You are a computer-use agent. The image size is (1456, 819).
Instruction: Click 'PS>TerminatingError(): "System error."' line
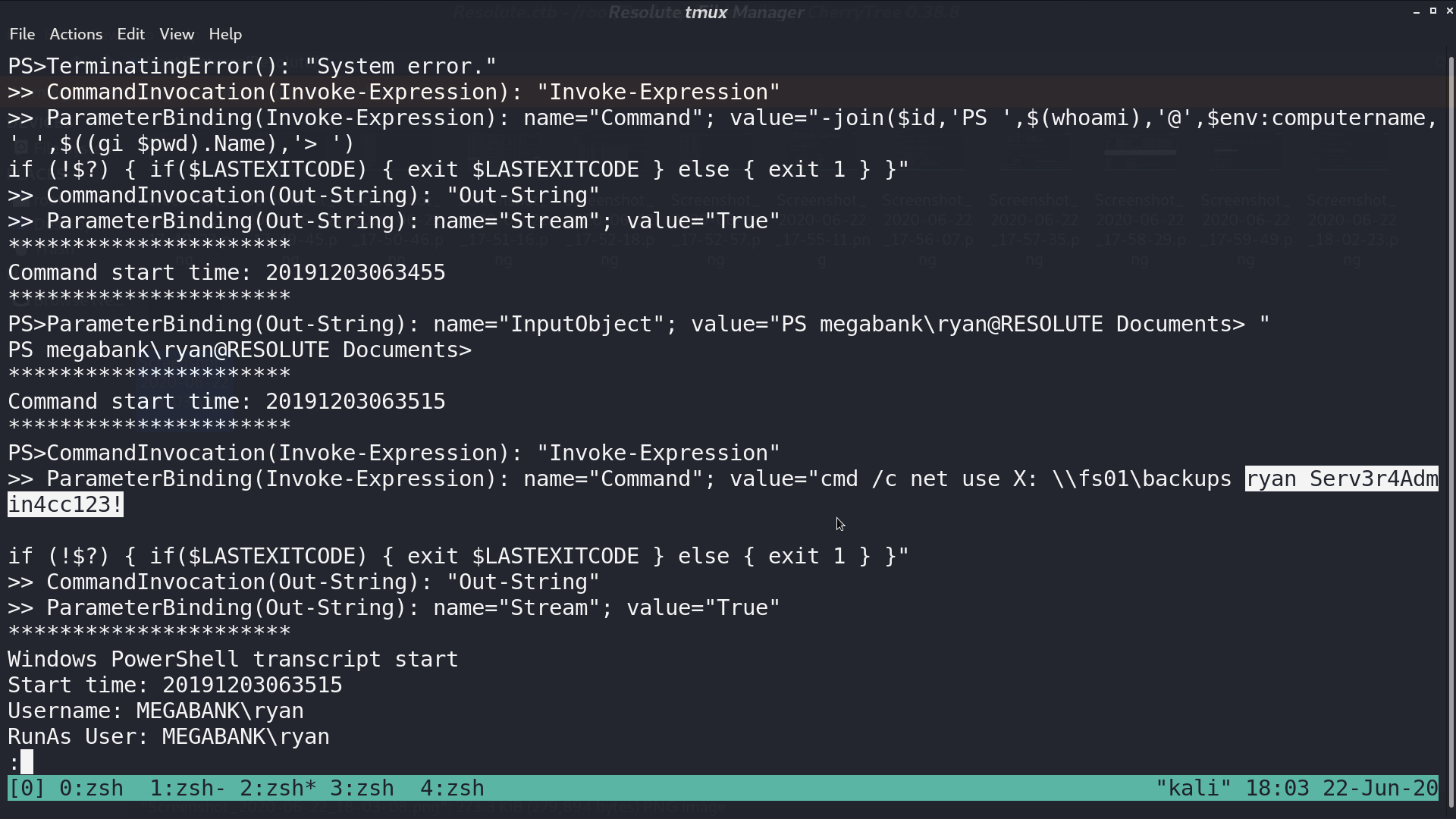pyautogui.click(x=253, y=67)
